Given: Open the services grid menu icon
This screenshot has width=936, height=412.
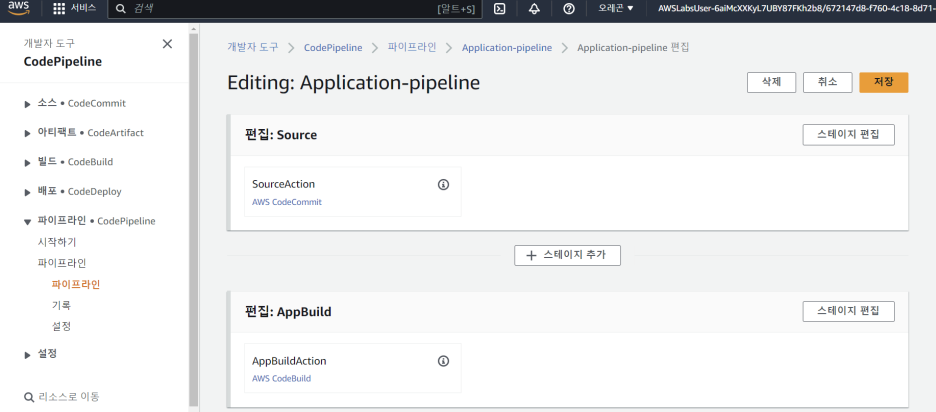Looking at the screenshot, I should point(59,9).
